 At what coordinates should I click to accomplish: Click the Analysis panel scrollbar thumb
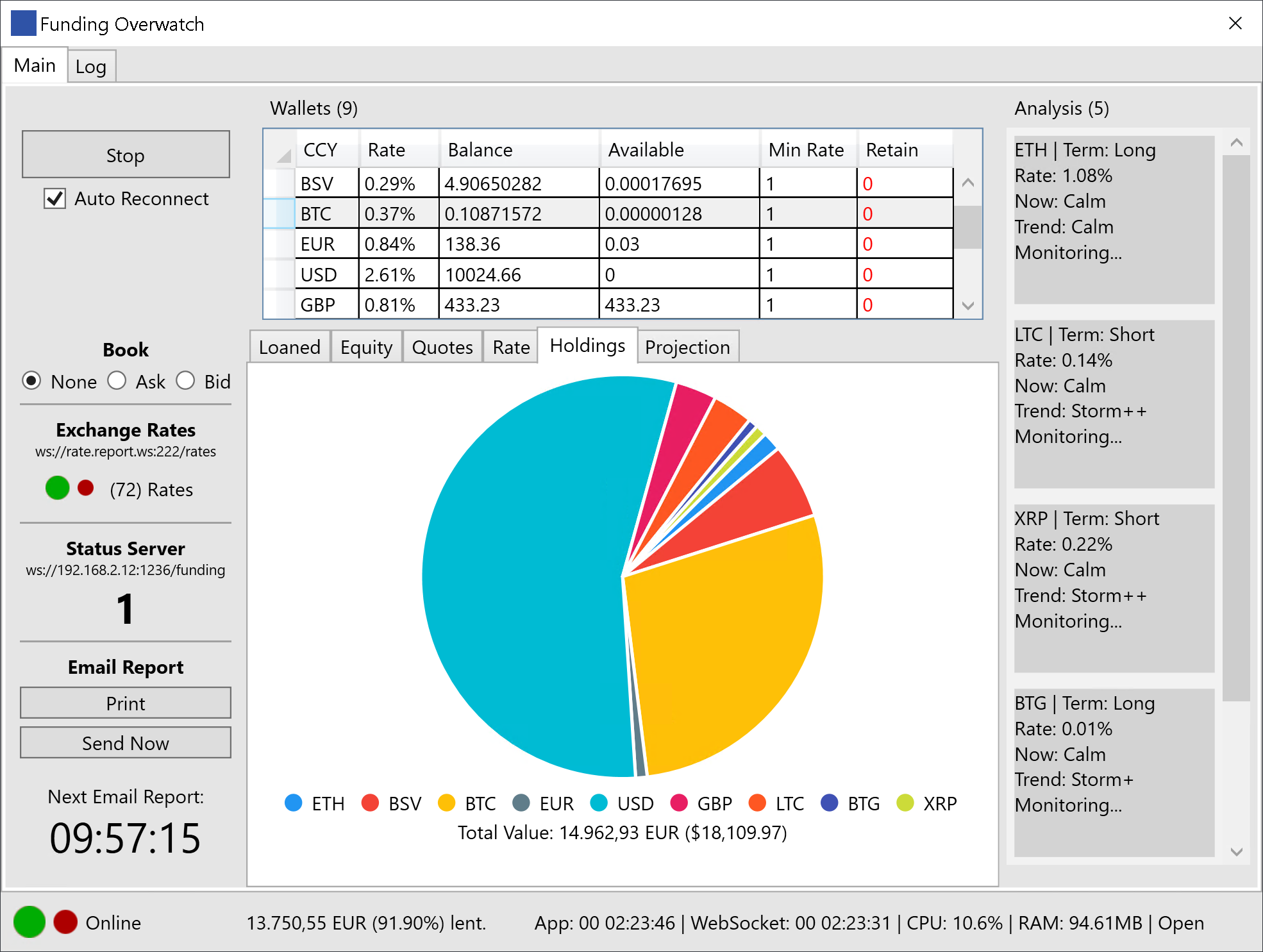1236,428
